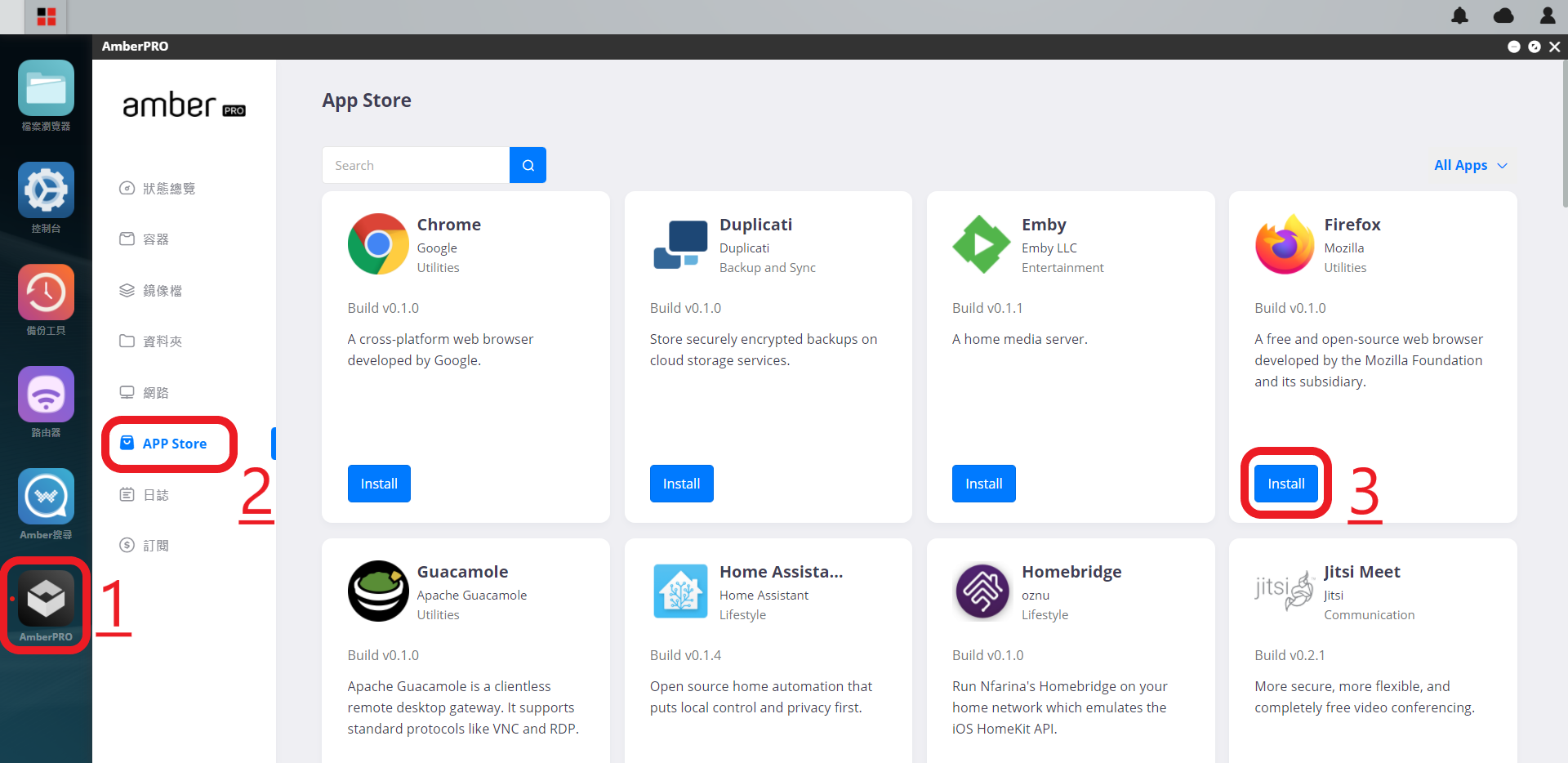Click the magnifier search button
Image resolution: width=1568 pixels, height=763 pixels.
(x=528, y=165)
